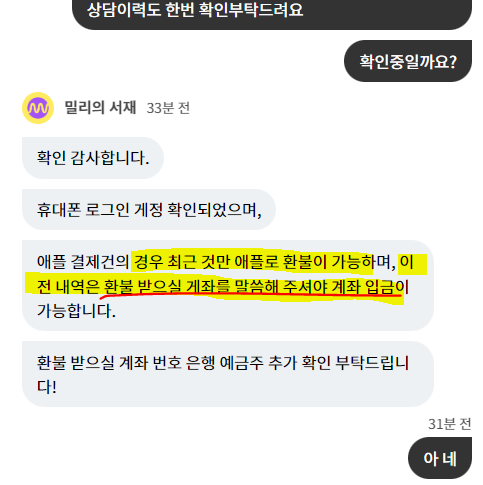Click the 환불 받으실 계좌 번호 은행 message

228,374
